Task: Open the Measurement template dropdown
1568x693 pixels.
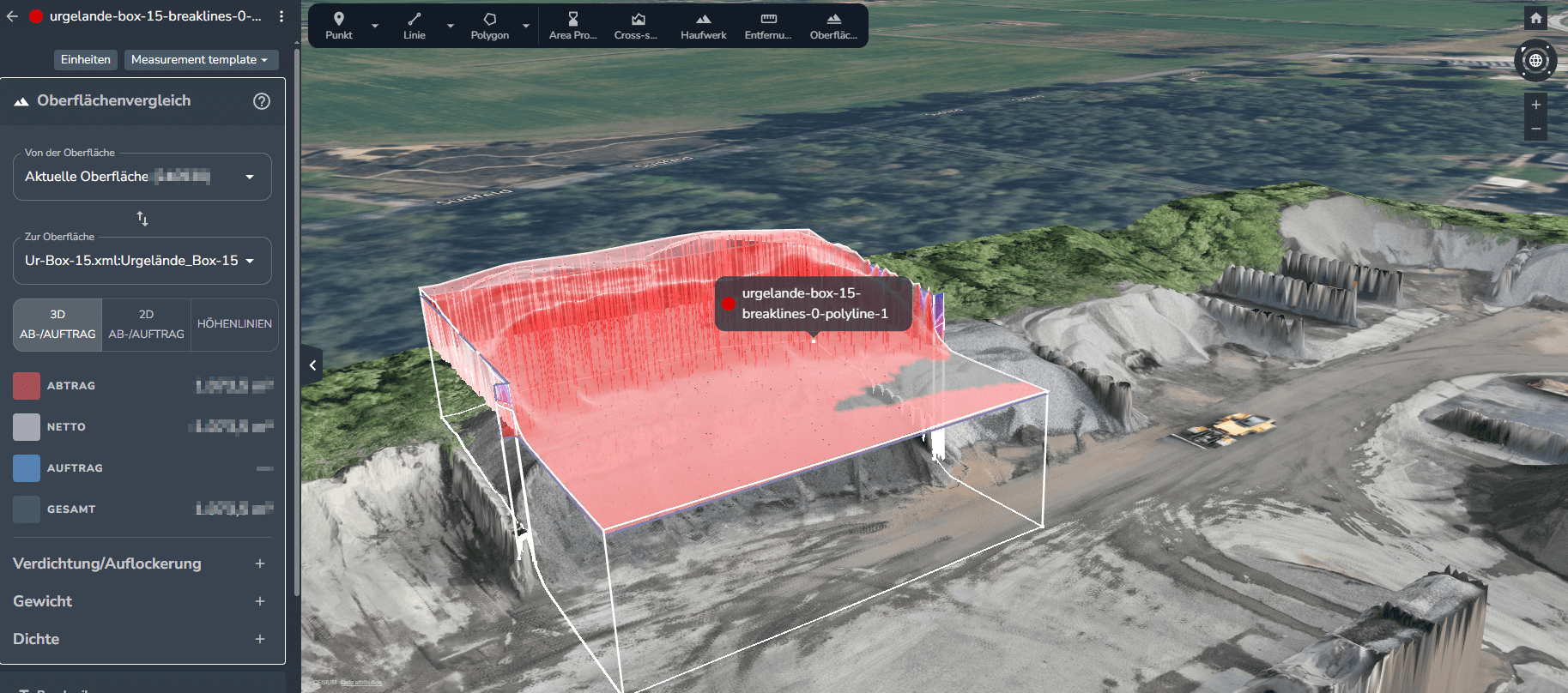Action: tap(200, 60)
